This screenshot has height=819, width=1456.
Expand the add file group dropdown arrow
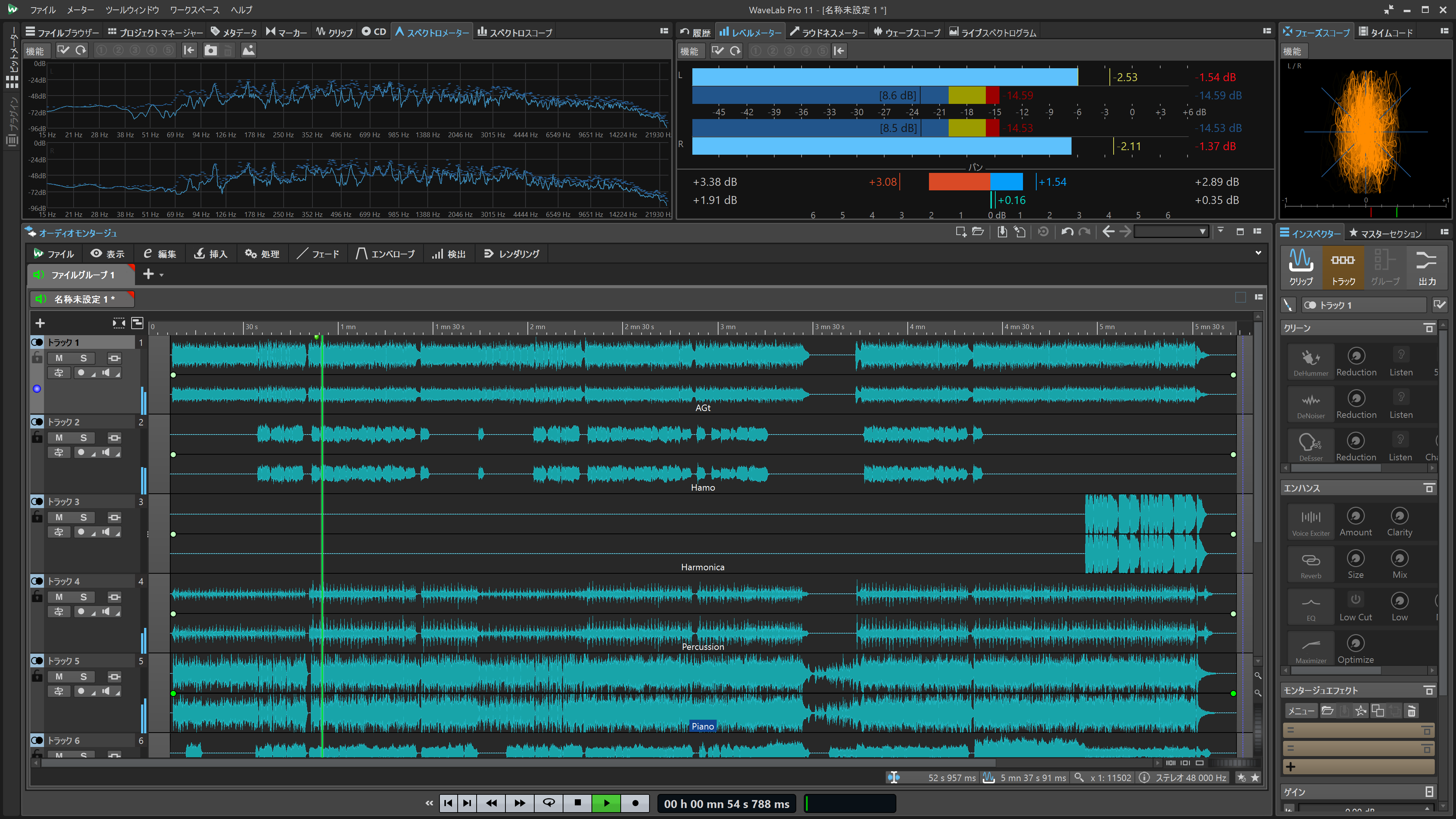point(162,275)
